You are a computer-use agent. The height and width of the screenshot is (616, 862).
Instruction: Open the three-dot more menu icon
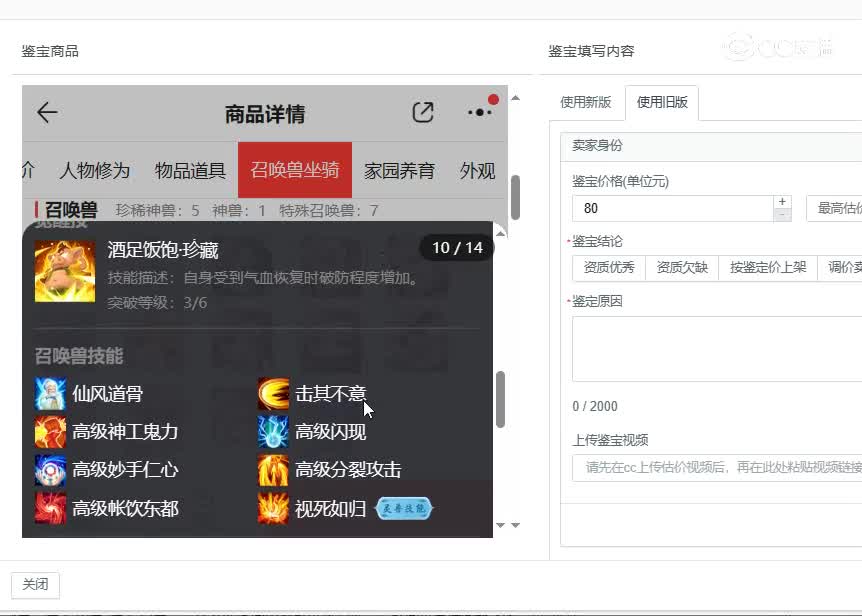click(479, 113)
